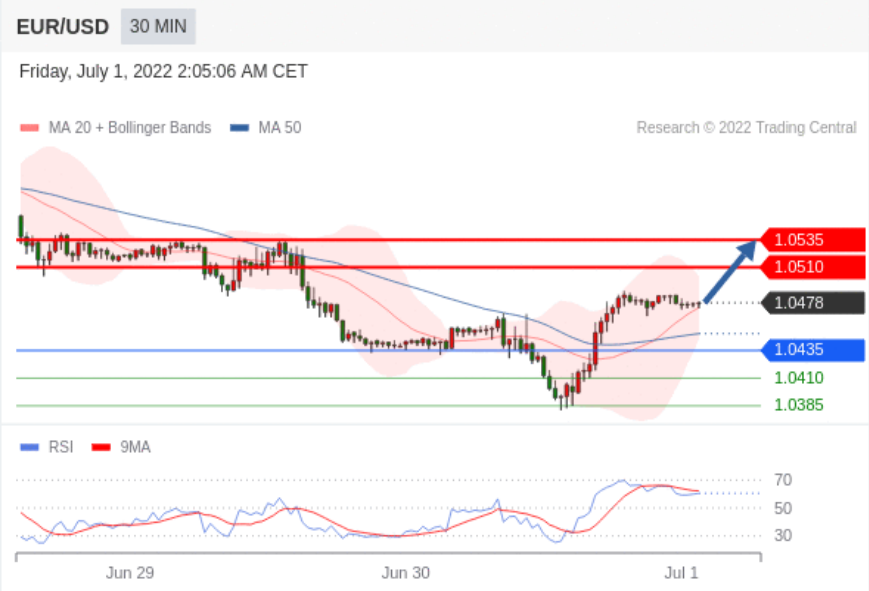Image resolution: width=869 pixels, height=591 pixels.
Task: Click the Jul 1 date axis label
Action: 681,573
